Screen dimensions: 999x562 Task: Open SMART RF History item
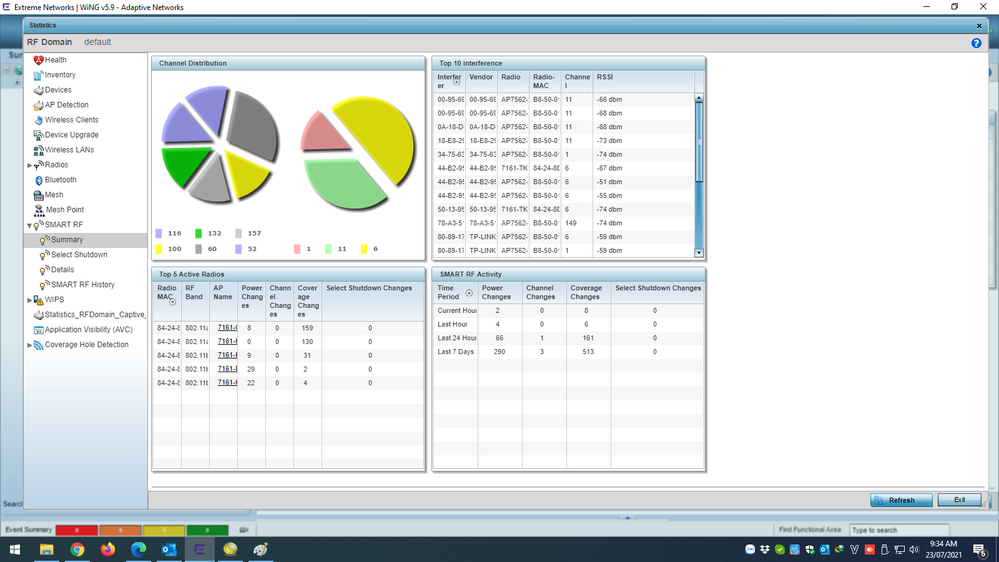[x=82, y=285]
